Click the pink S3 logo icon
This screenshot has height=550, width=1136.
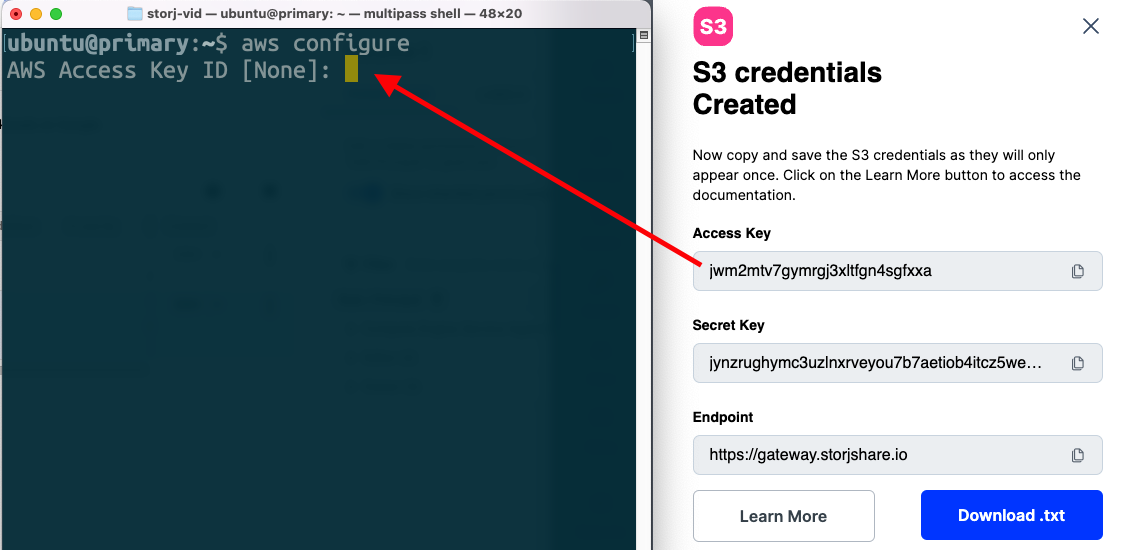point(714,27)
